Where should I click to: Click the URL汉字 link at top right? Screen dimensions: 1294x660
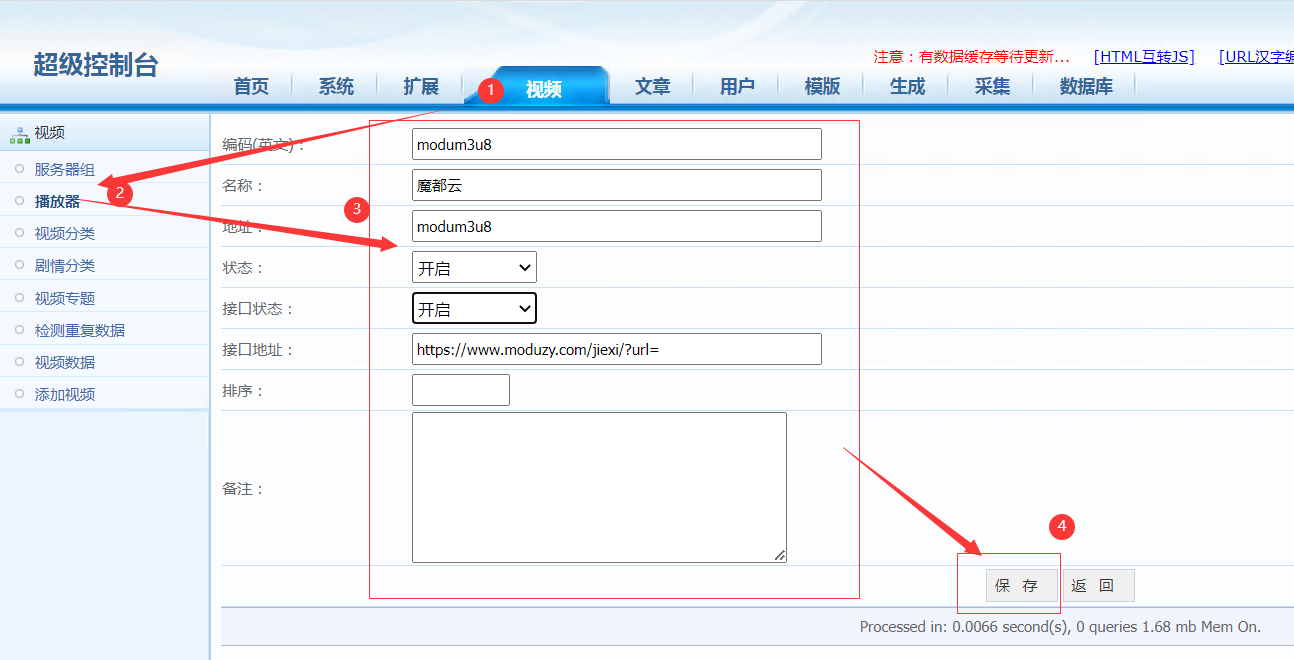[1256, 57]
